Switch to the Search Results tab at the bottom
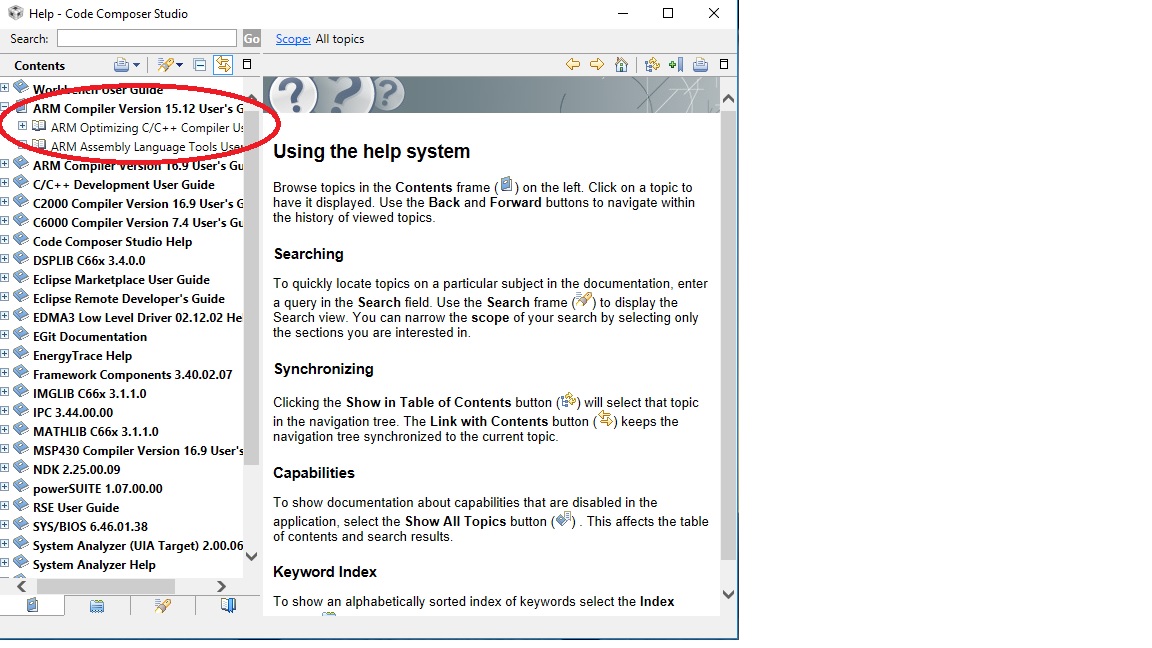The width and height of the screenshot is (1152, 648). click(162, 605)
